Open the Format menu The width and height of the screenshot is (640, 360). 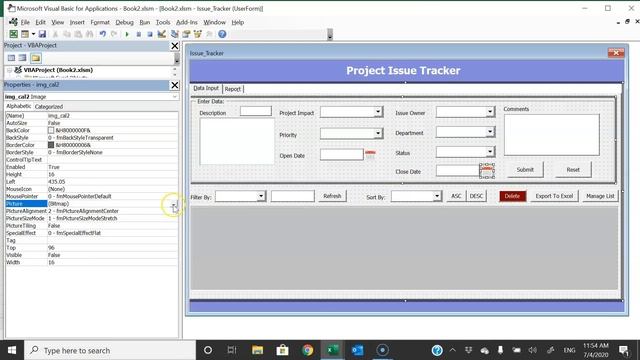(100, 22)
